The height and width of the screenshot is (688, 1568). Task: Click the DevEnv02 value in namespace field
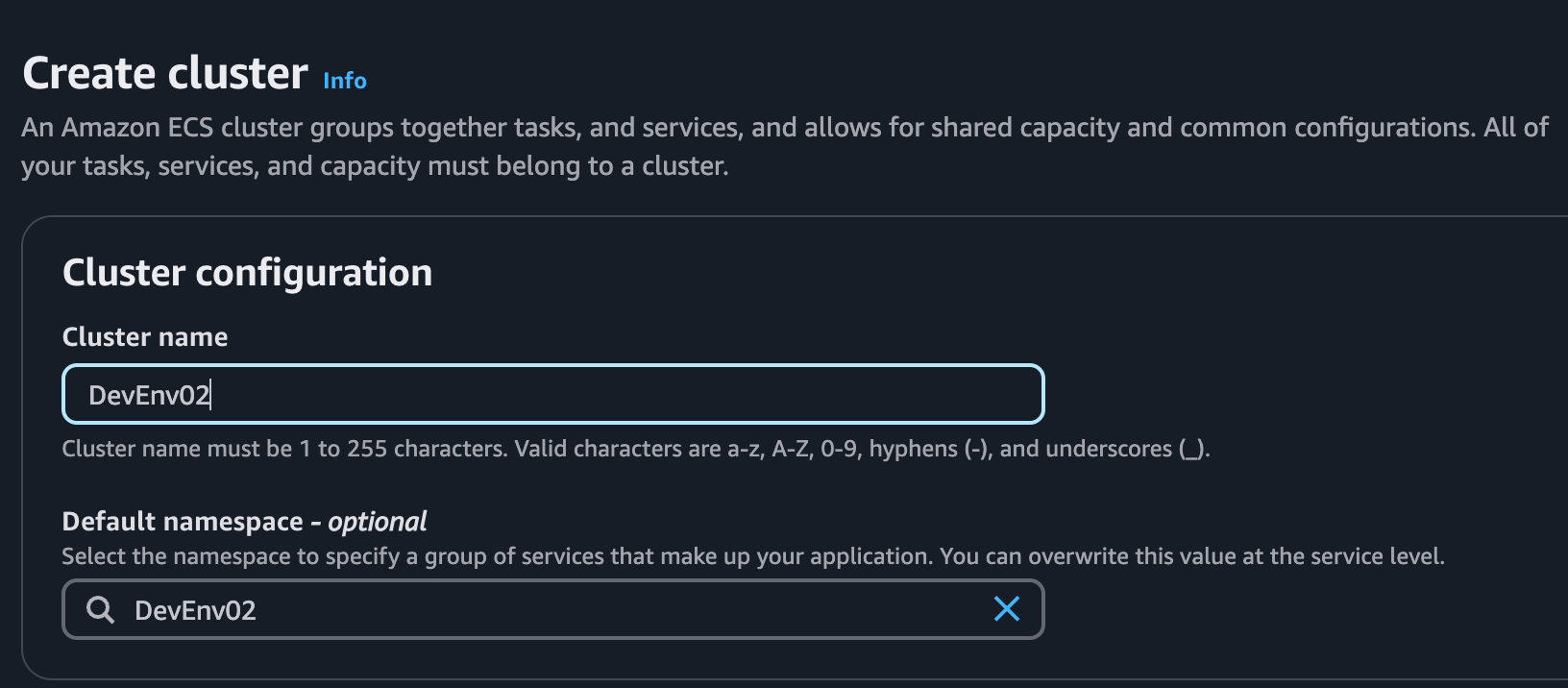[195, 611]
